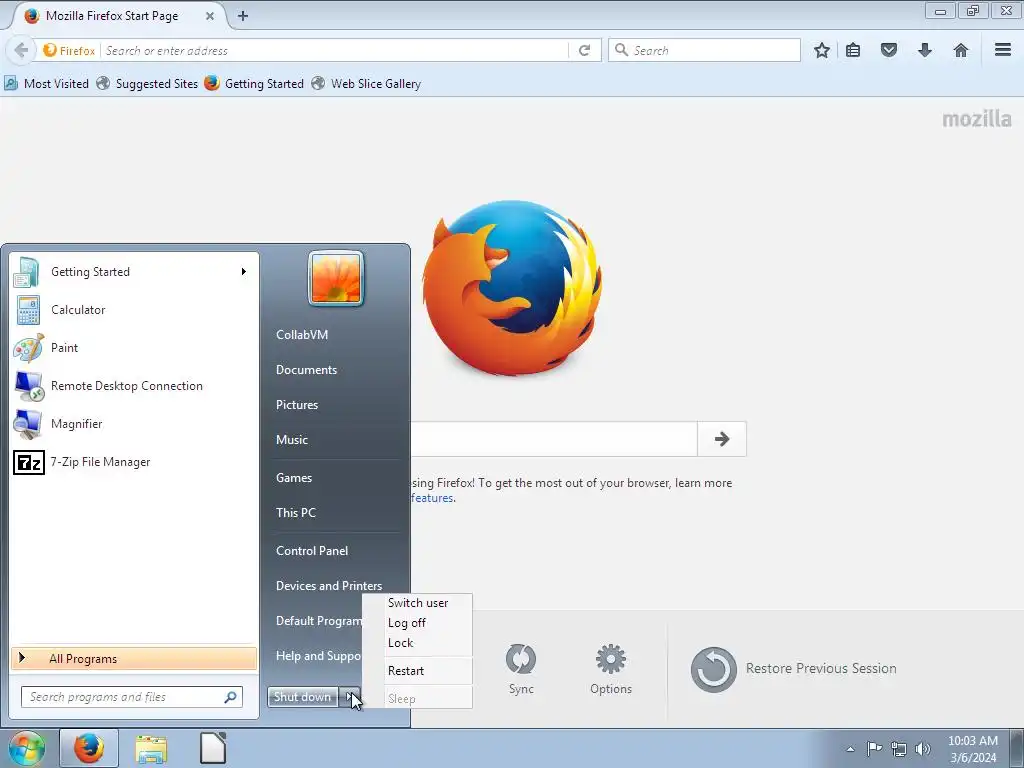
Task: Show bookmarks list icon in toolbar
Action: pos(853,50)
